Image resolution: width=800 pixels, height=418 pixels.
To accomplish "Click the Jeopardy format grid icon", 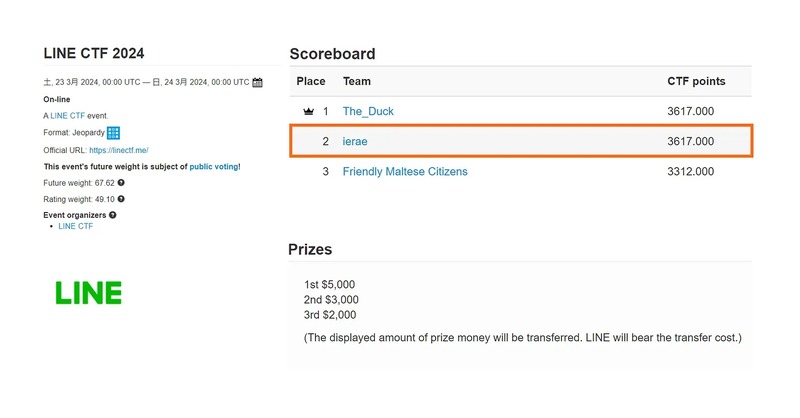I will 114,133.
